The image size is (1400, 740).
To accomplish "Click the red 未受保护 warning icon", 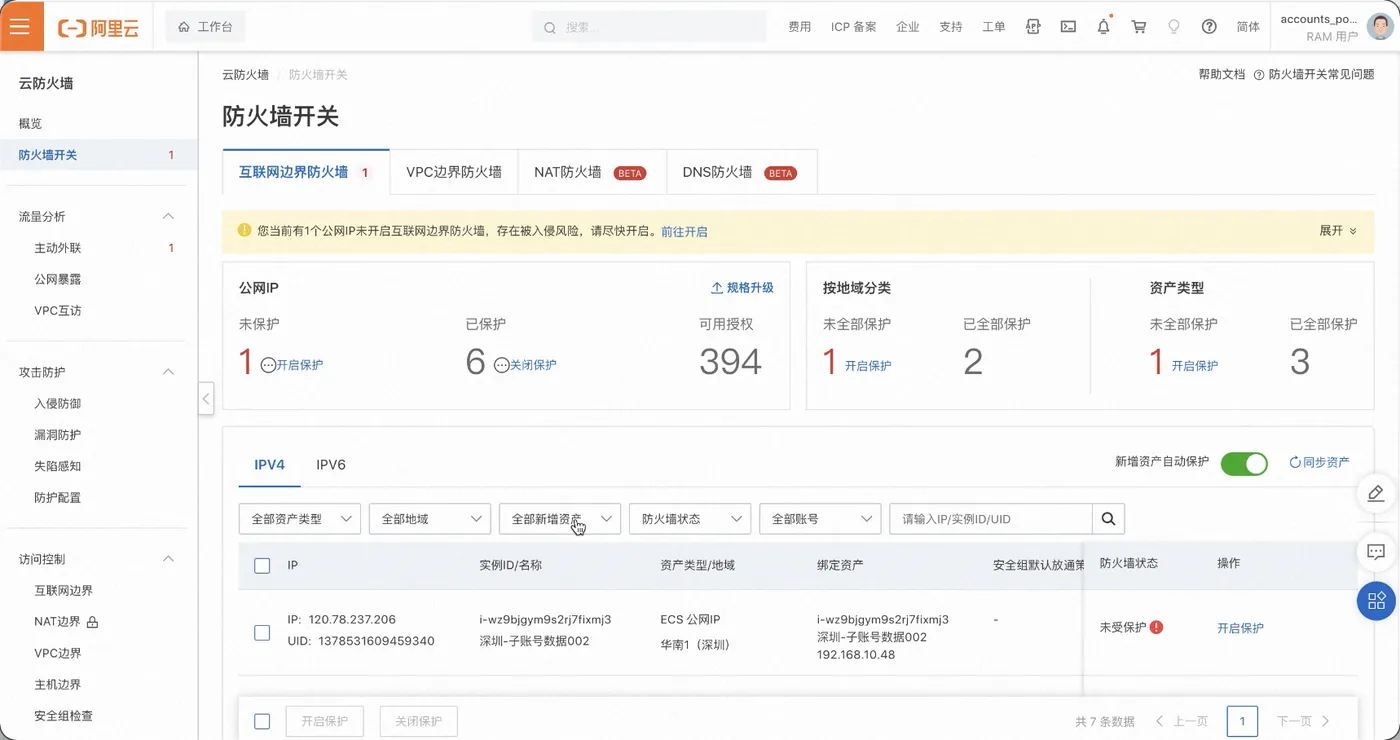I will tap(1157, 628).
